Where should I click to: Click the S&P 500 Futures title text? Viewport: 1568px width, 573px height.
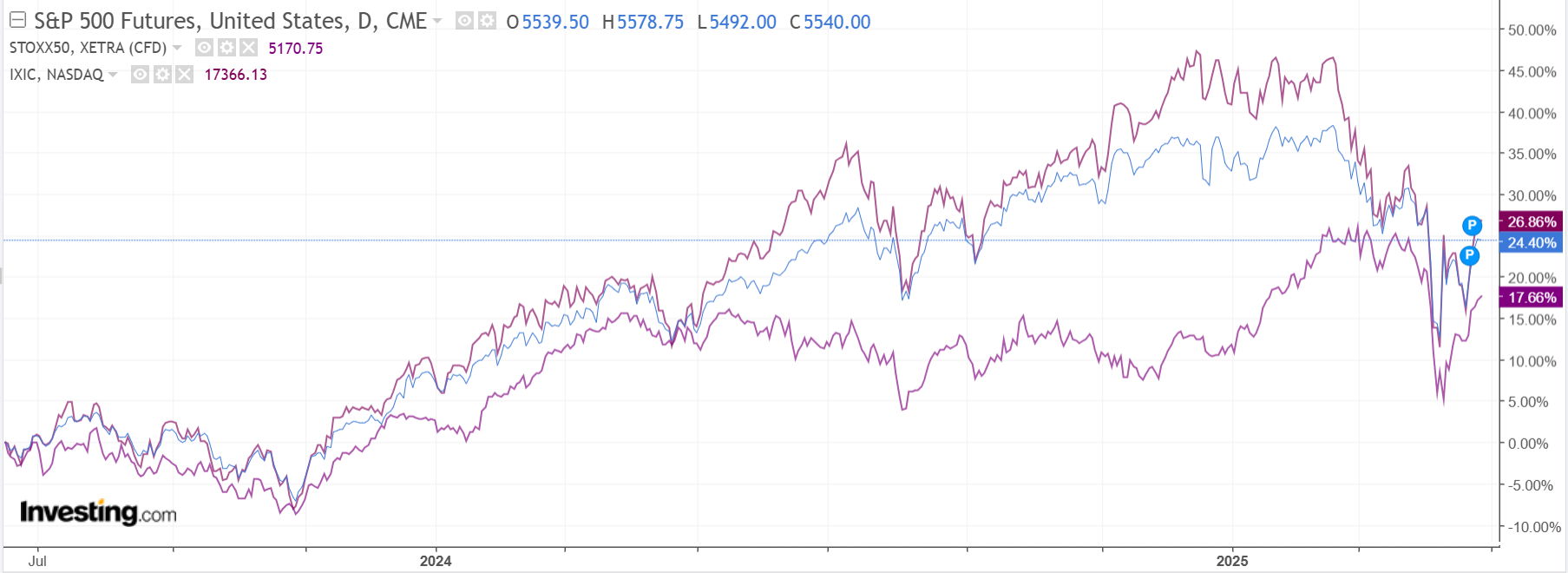coord(230,21)
